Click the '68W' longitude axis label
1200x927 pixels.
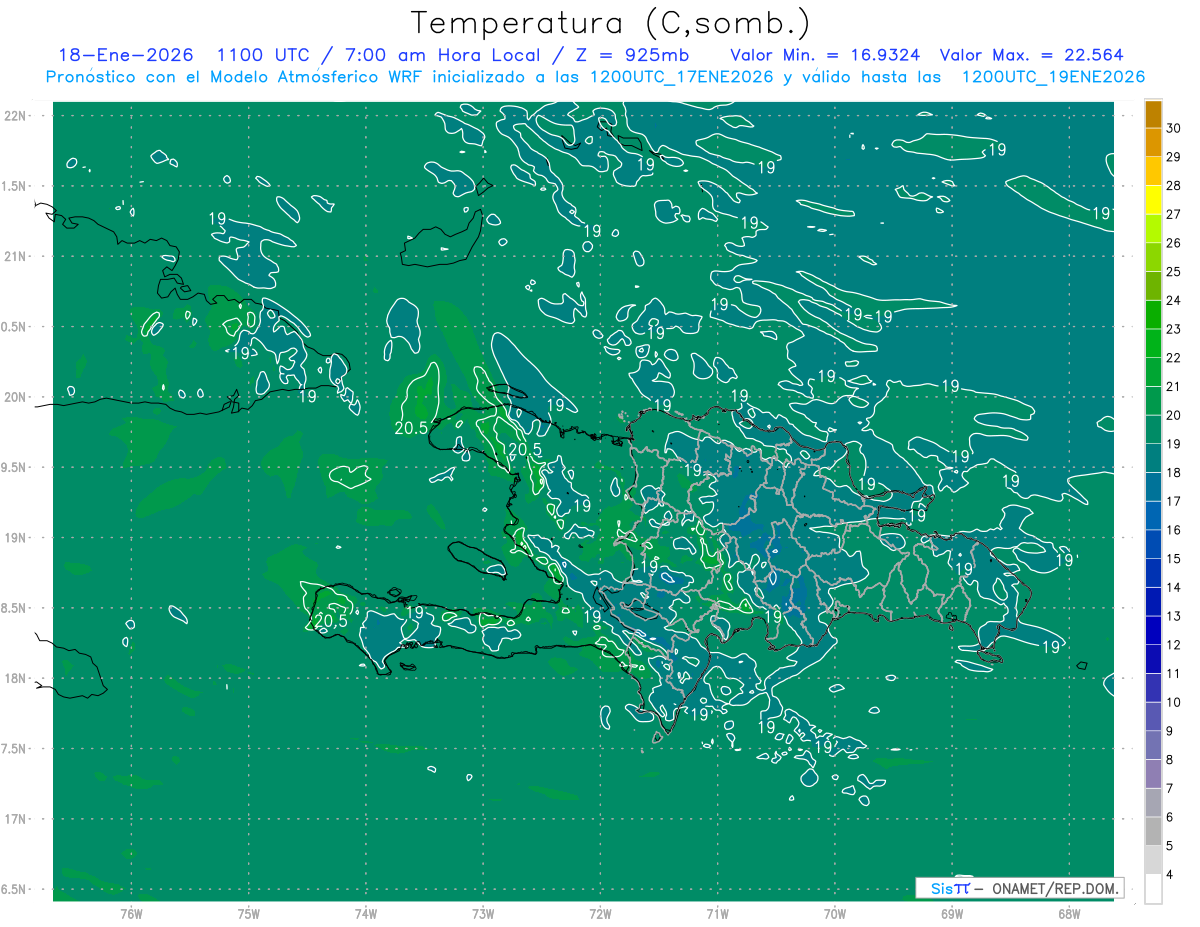(x=1068, y=913)
